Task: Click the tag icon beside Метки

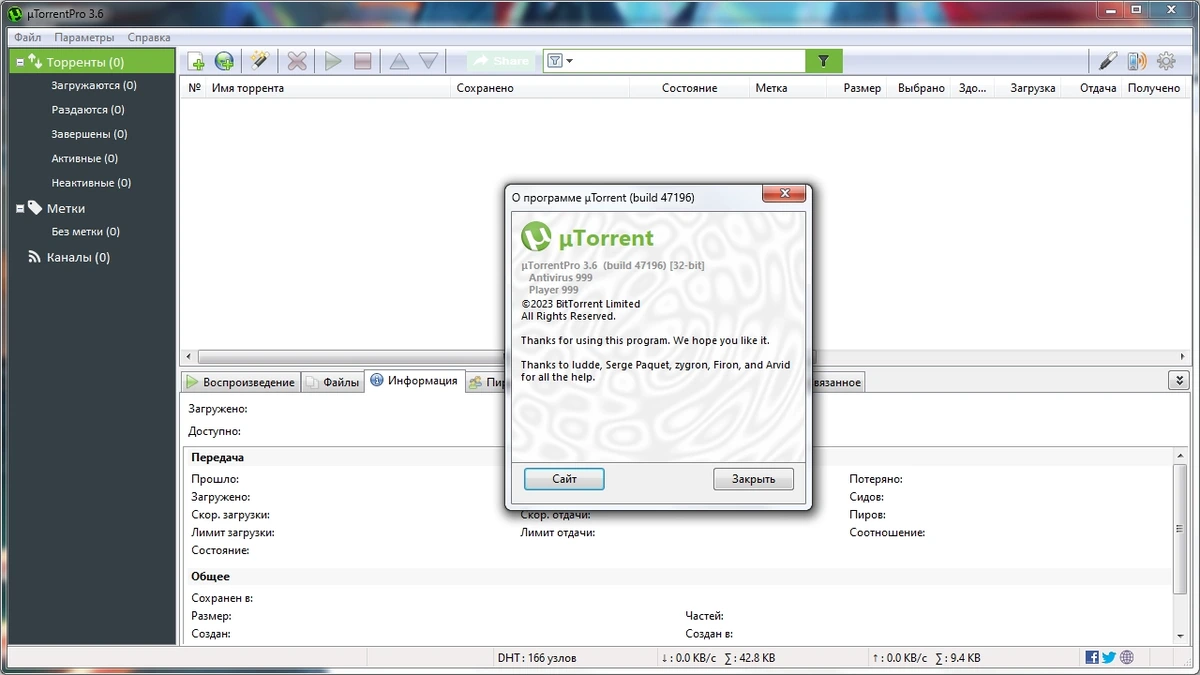Action: click(35, 208)
